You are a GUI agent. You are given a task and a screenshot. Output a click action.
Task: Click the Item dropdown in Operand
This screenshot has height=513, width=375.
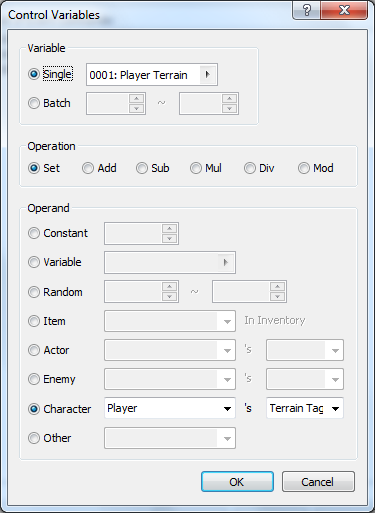[170, 321]
